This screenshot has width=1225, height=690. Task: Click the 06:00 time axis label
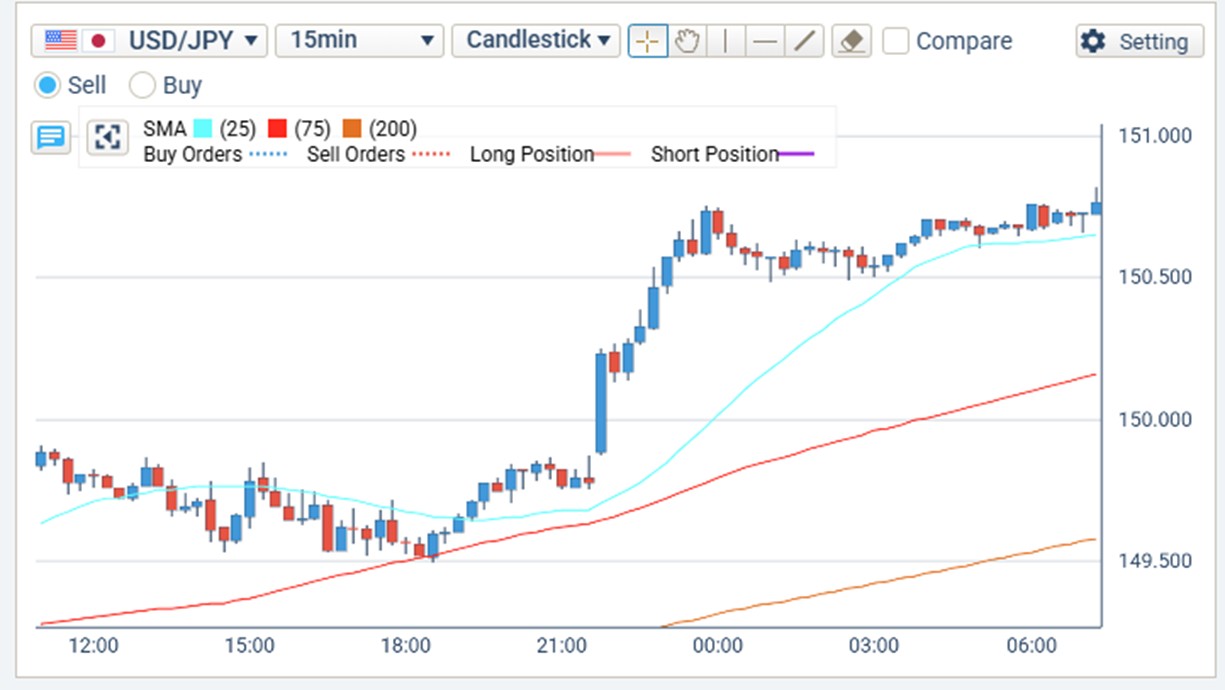click(x=1031, y=646)
